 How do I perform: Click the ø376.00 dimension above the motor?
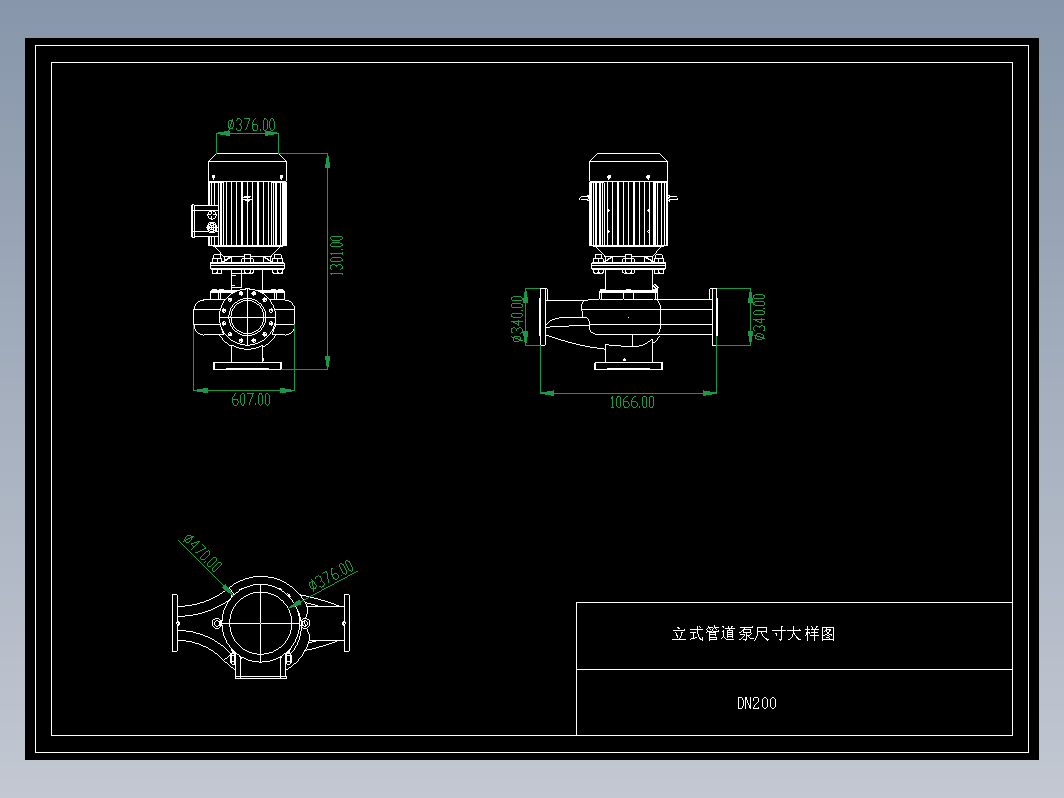pyautogui.click(x=251, y=125)
